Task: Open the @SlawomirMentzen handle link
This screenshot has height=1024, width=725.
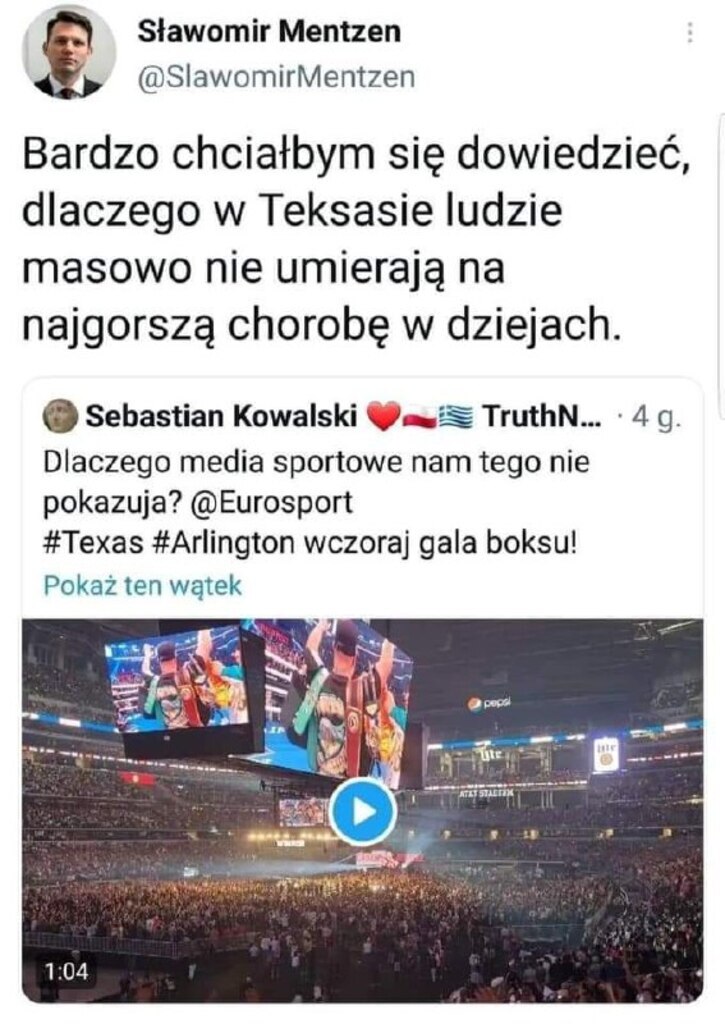Action: pos(276,76)
